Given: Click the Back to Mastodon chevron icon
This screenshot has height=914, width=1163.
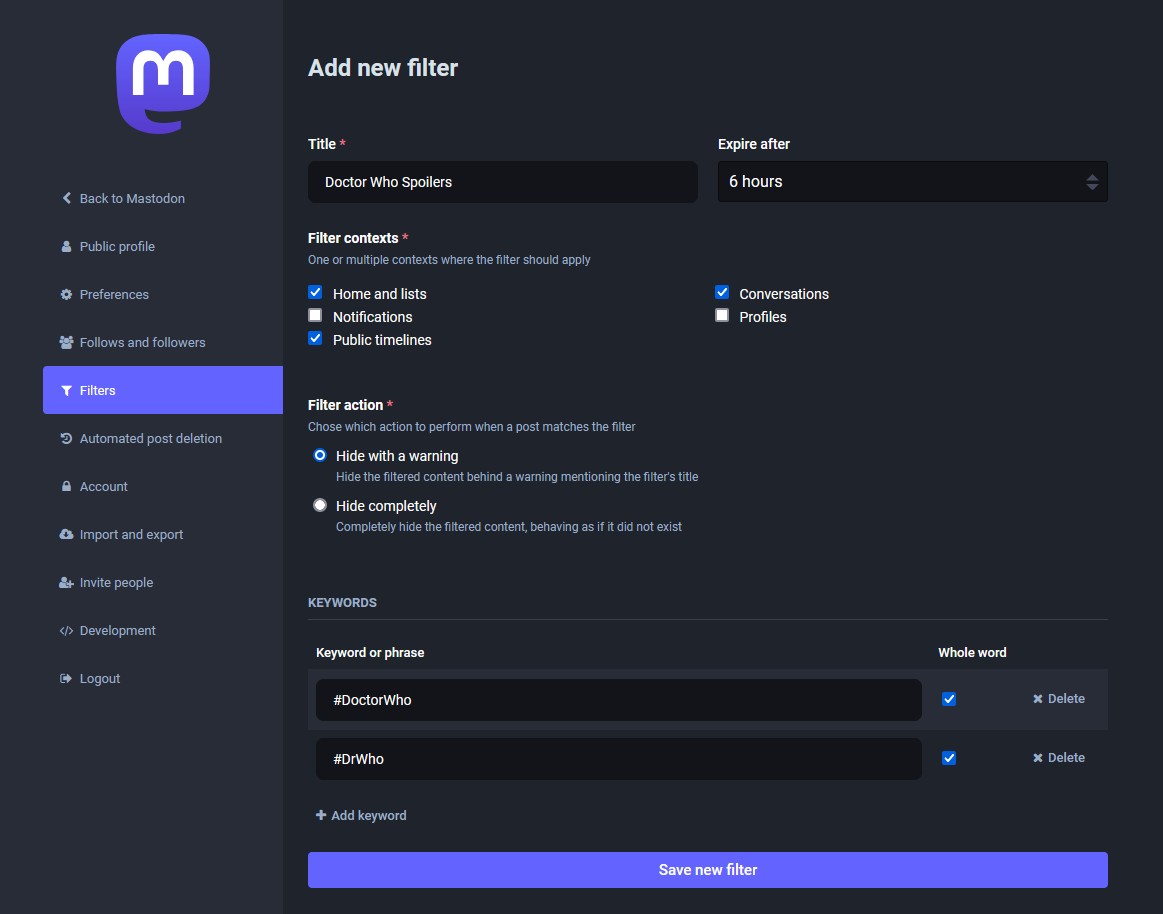Looking at the screenshot, I should point(67,198).
